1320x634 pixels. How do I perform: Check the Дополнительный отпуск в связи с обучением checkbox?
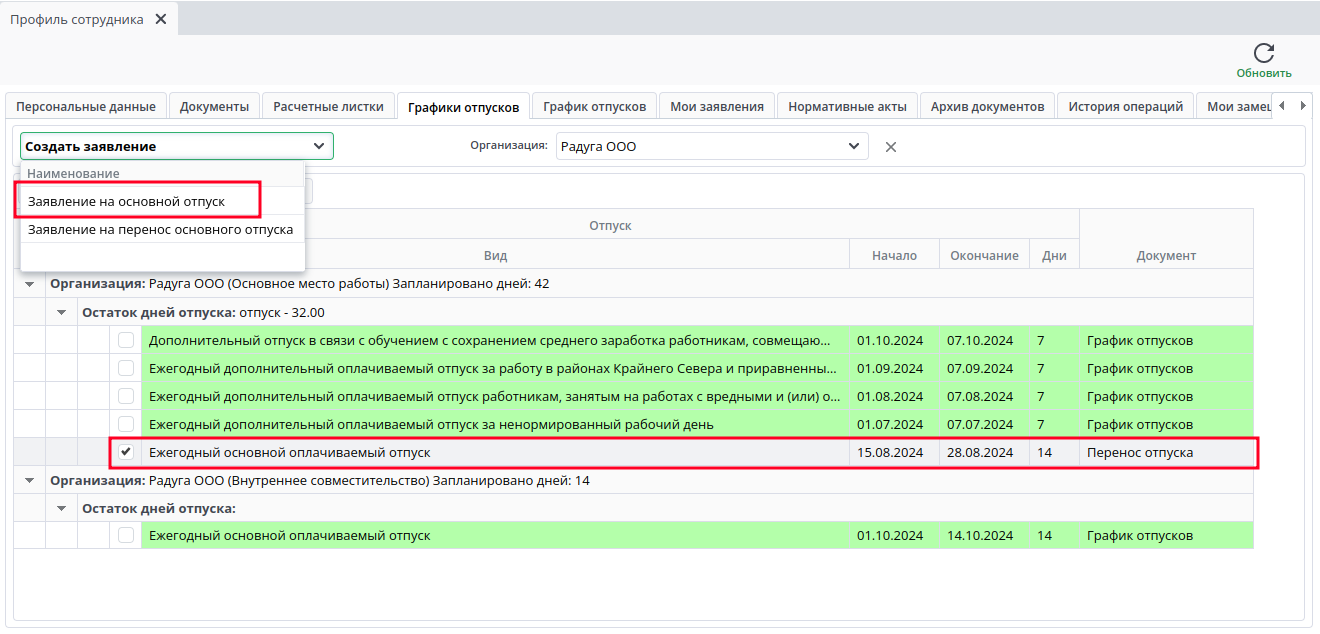(126, 340)
